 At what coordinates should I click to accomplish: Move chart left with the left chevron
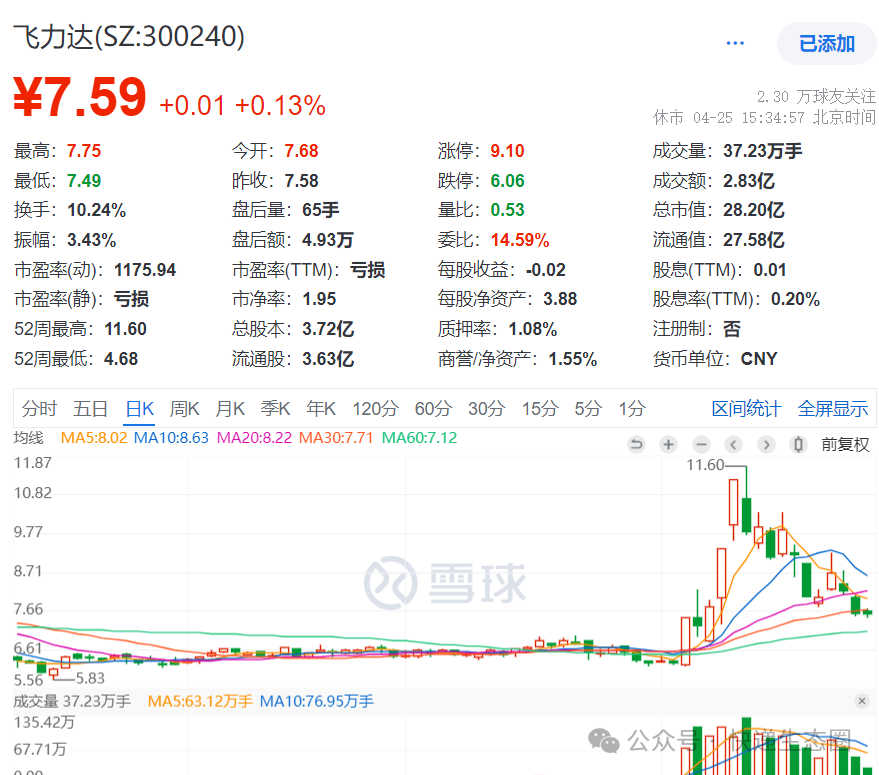click(733, 445)
